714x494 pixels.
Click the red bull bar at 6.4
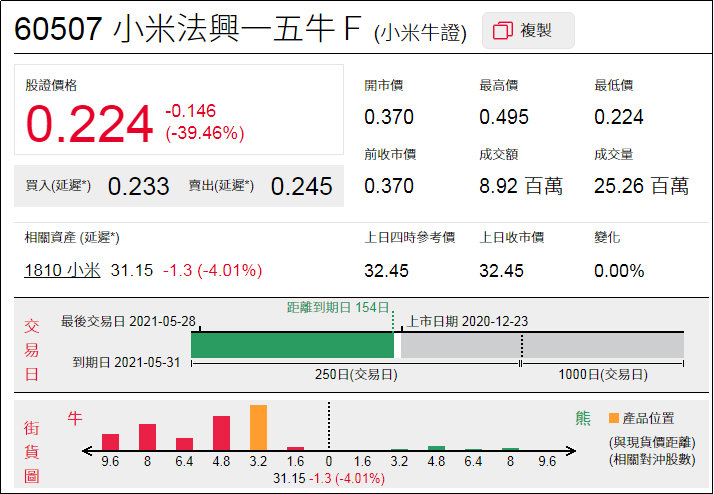coord(184,444)
